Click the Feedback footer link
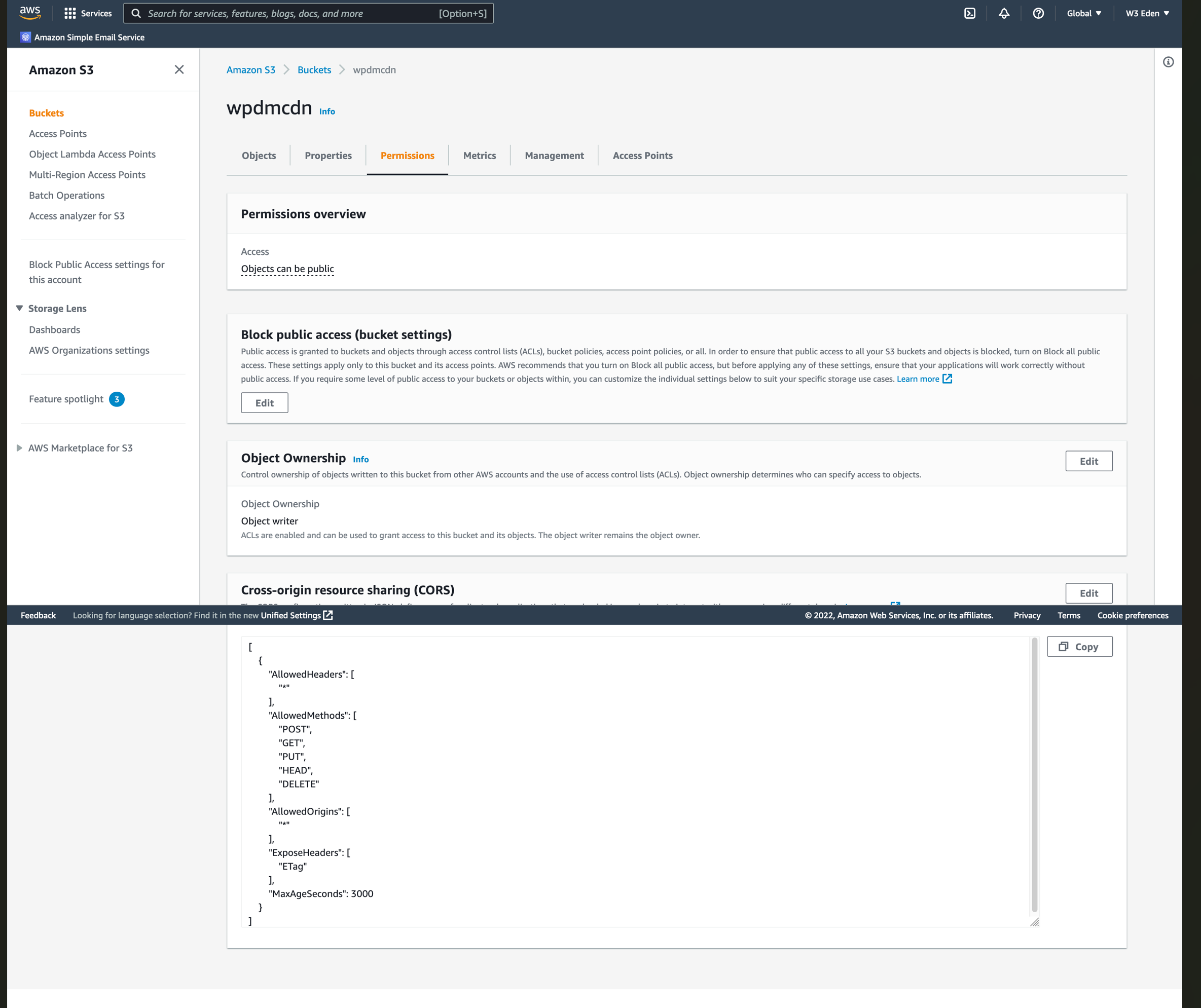The width and height of the screenshot is (1201, 1008). click(39, 615)
